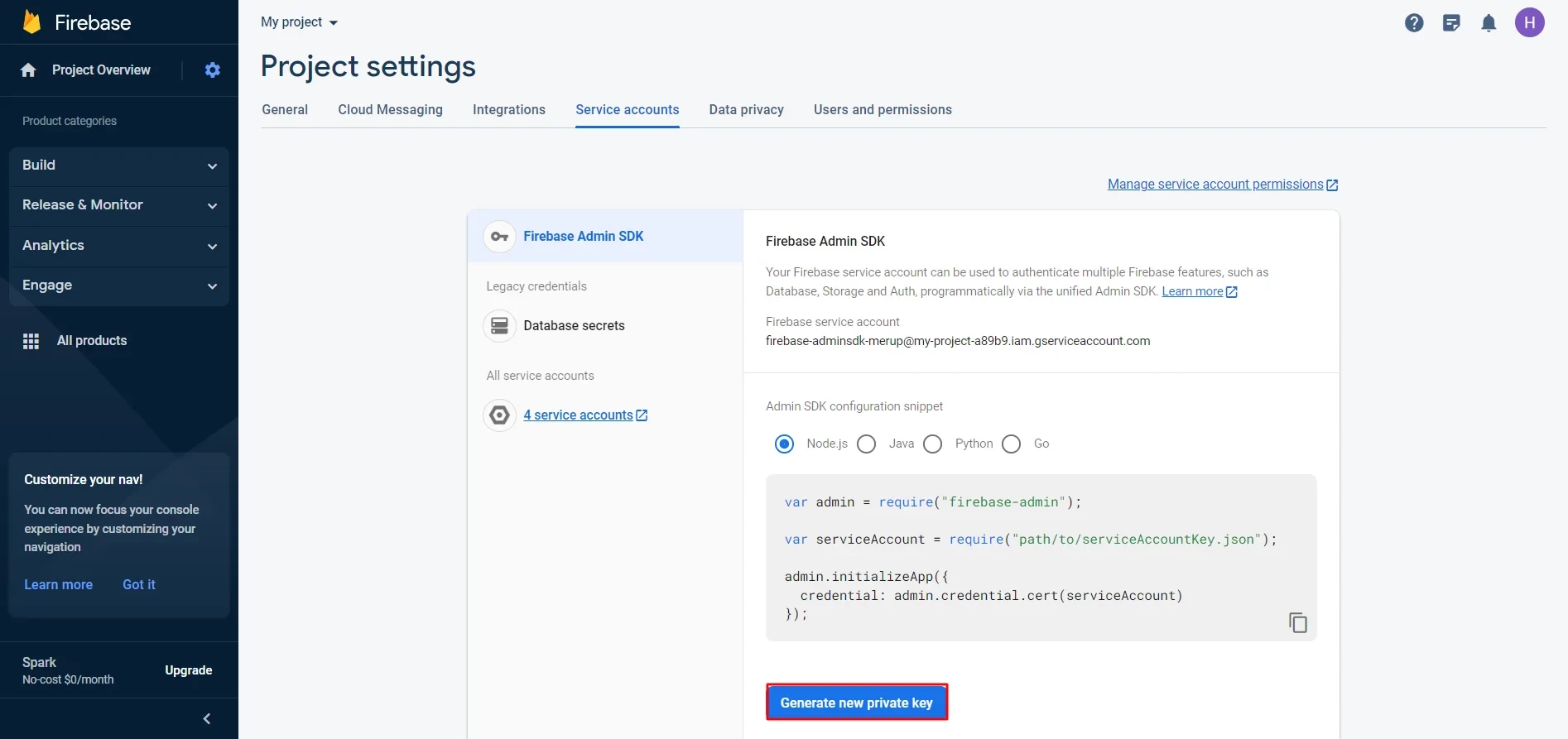
Task: Expand the Engage category
Action: (x=119, y=286)
